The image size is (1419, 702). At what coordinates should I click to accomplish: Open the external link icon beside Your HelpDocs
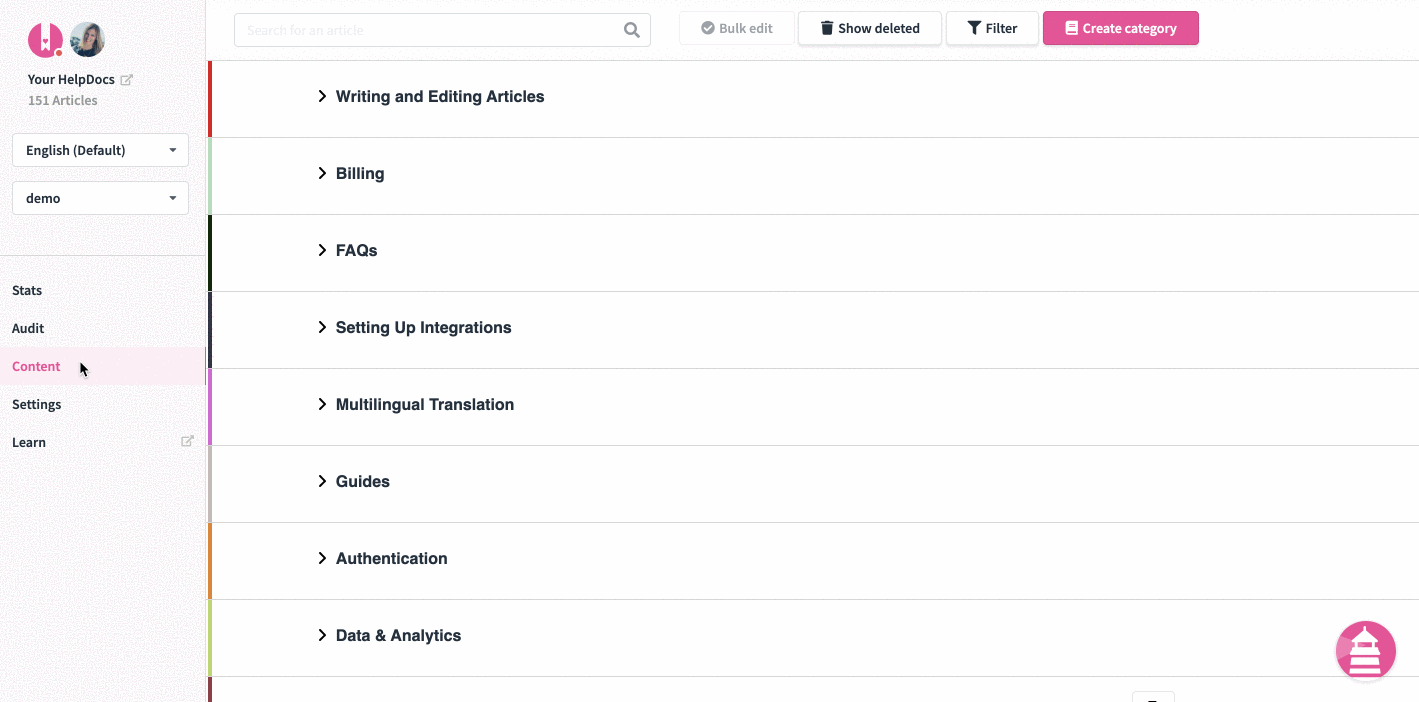click(127, 80)
